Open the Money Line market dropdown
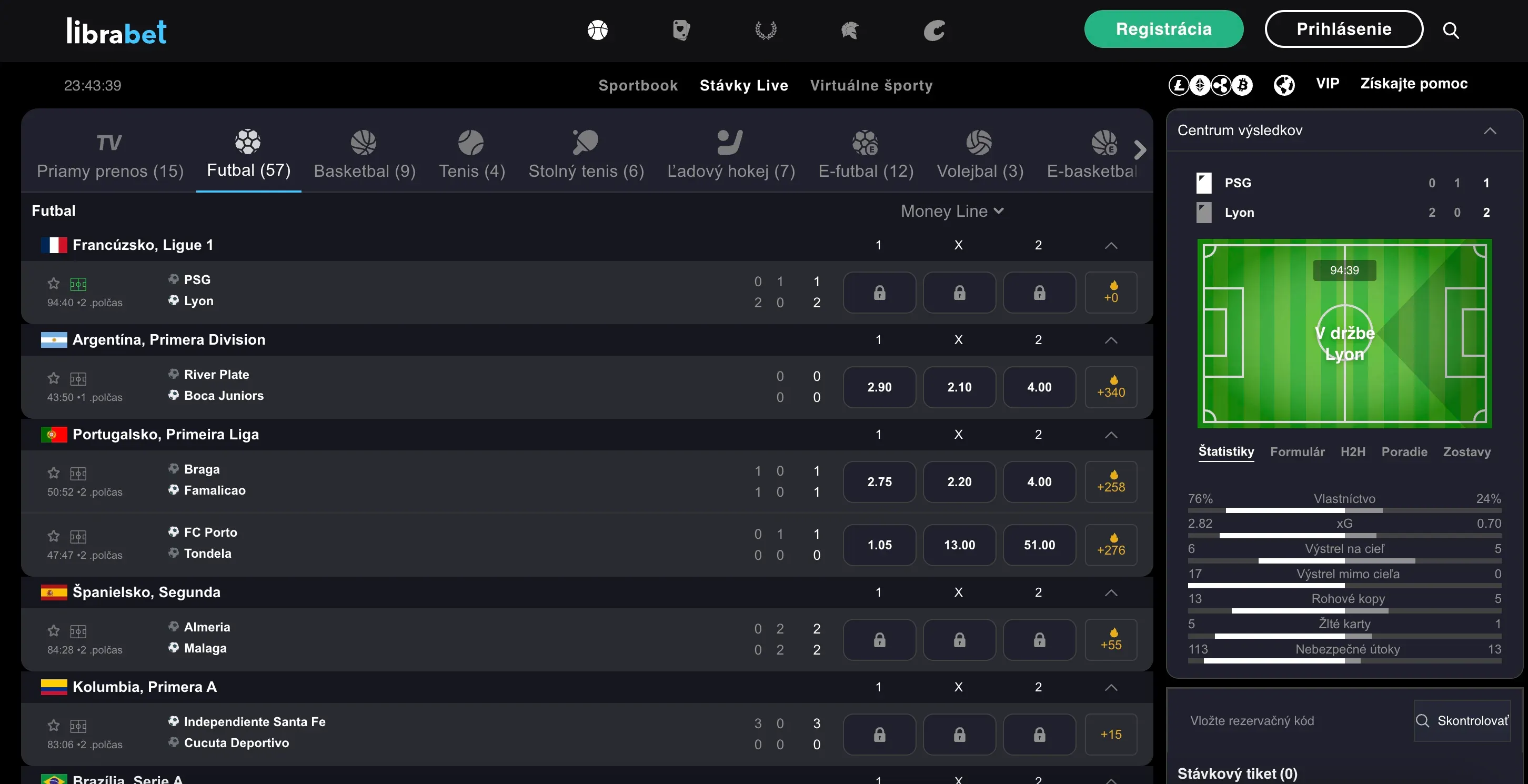Screen dimensions: 1528x784 (951, 211)
